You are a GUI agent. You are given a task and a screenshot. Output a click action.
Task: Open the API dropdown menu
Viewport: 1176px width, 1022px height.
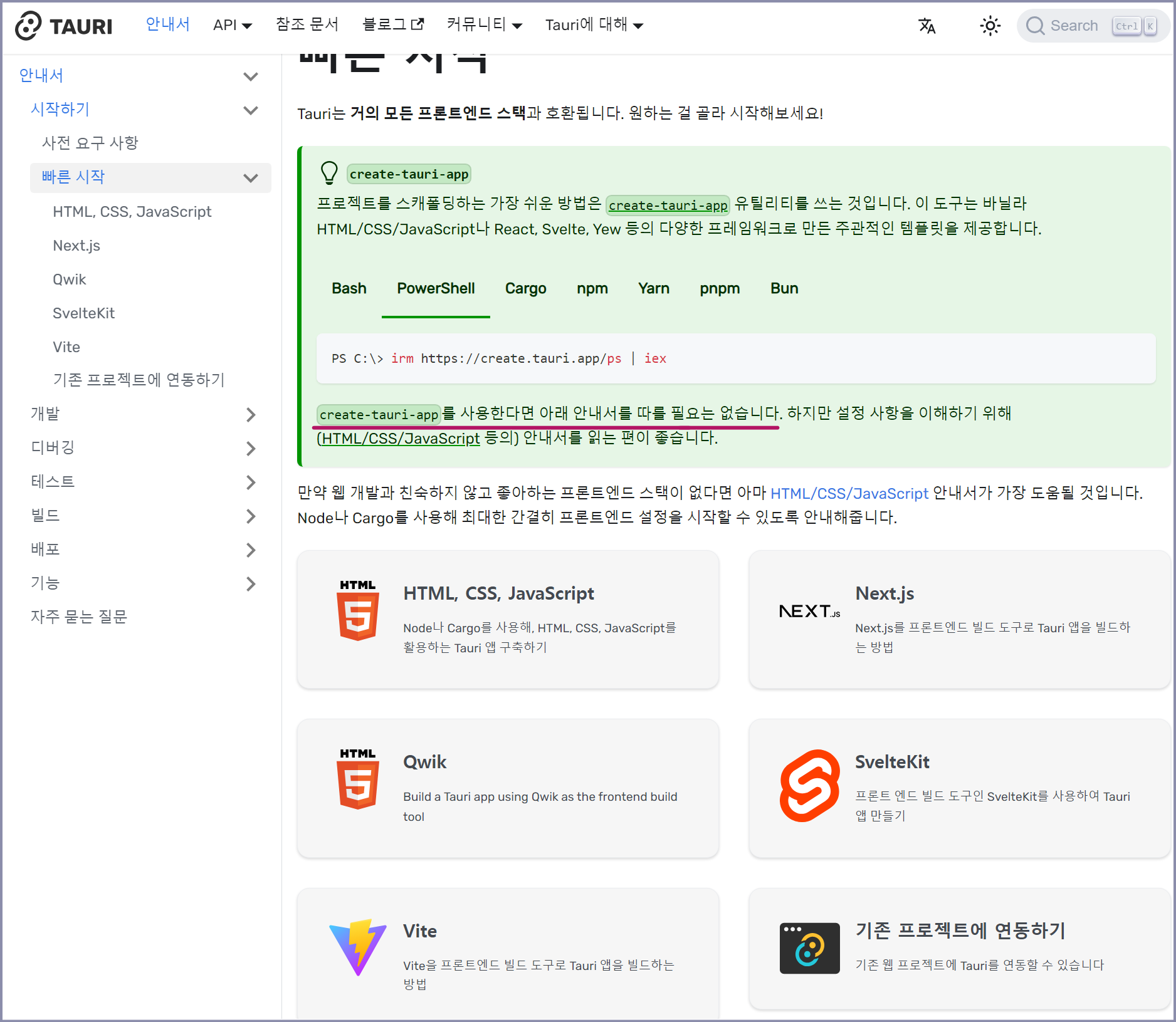click(233, 25)
